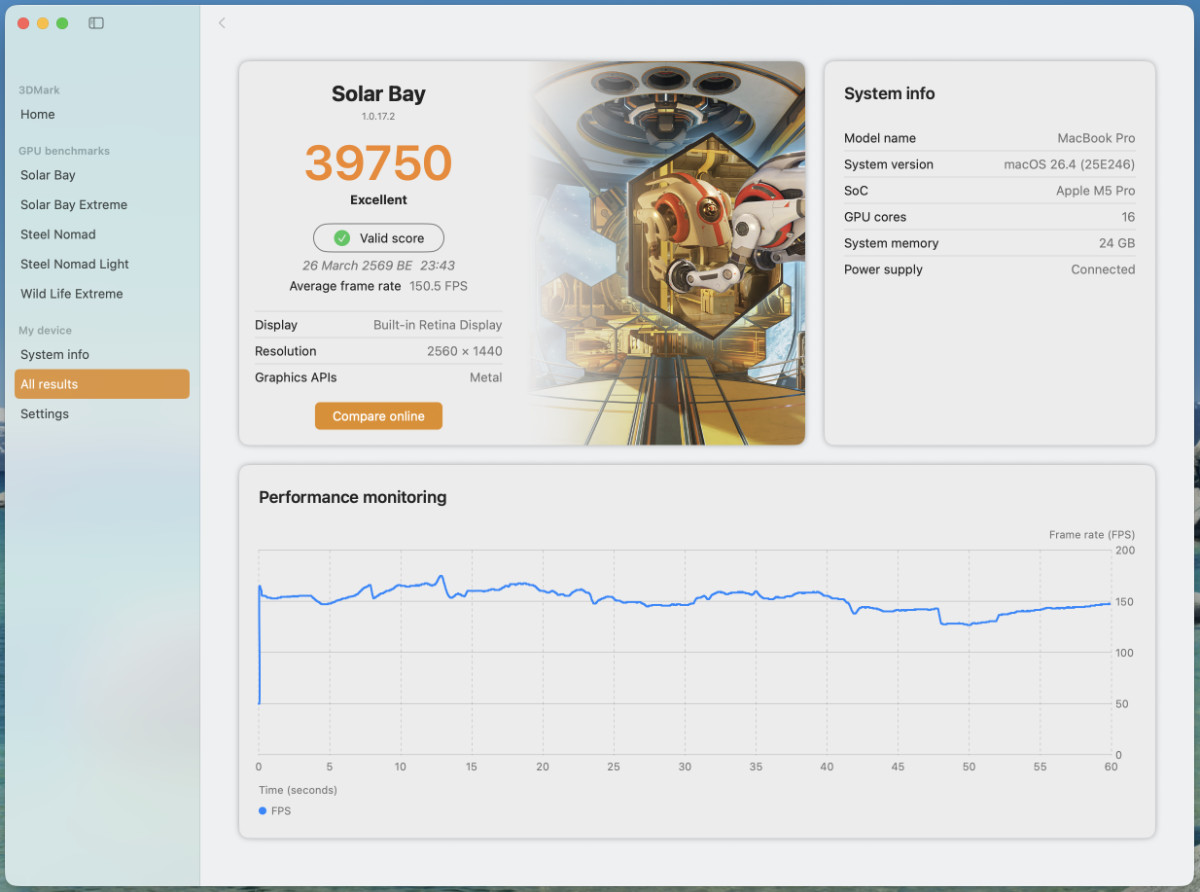The width and height of the screenshot is (1200, 892).
Task: Toggle the sidebar visibility icon
Action: [x=96, y=23]
